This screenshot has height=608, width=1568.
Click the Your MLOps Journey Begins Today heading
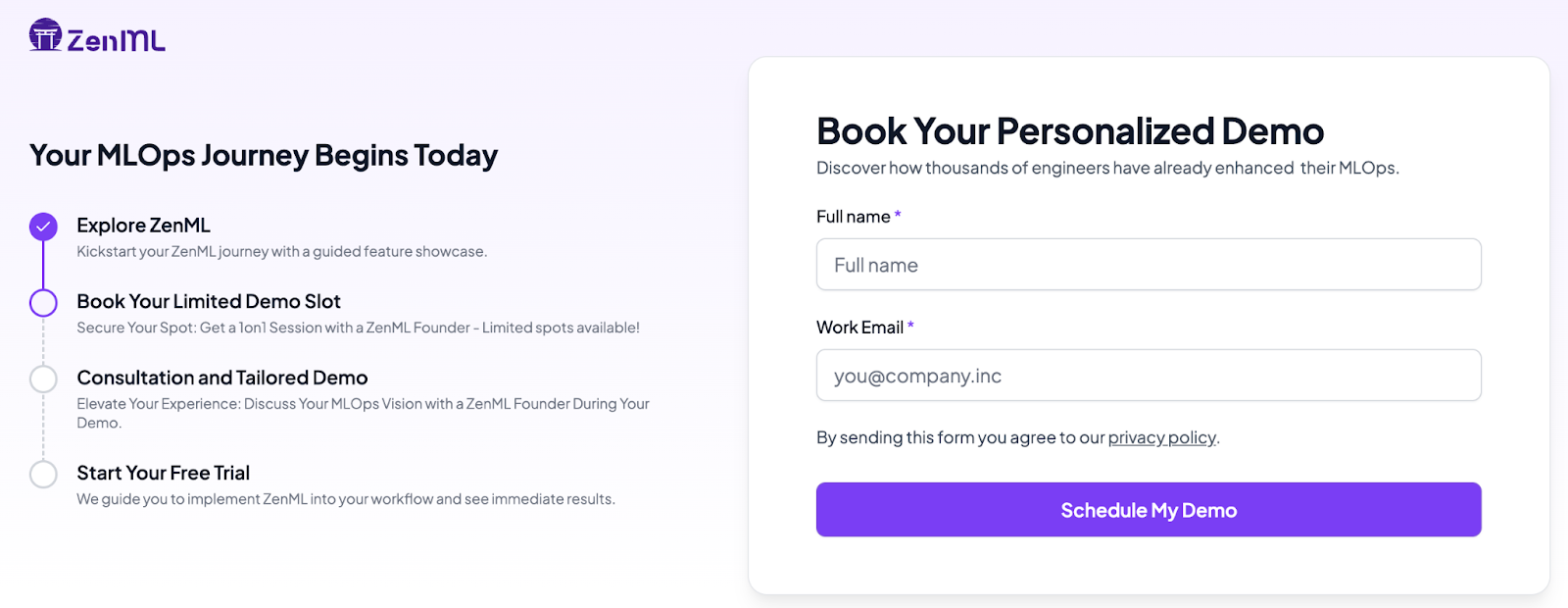click(264, 155)
